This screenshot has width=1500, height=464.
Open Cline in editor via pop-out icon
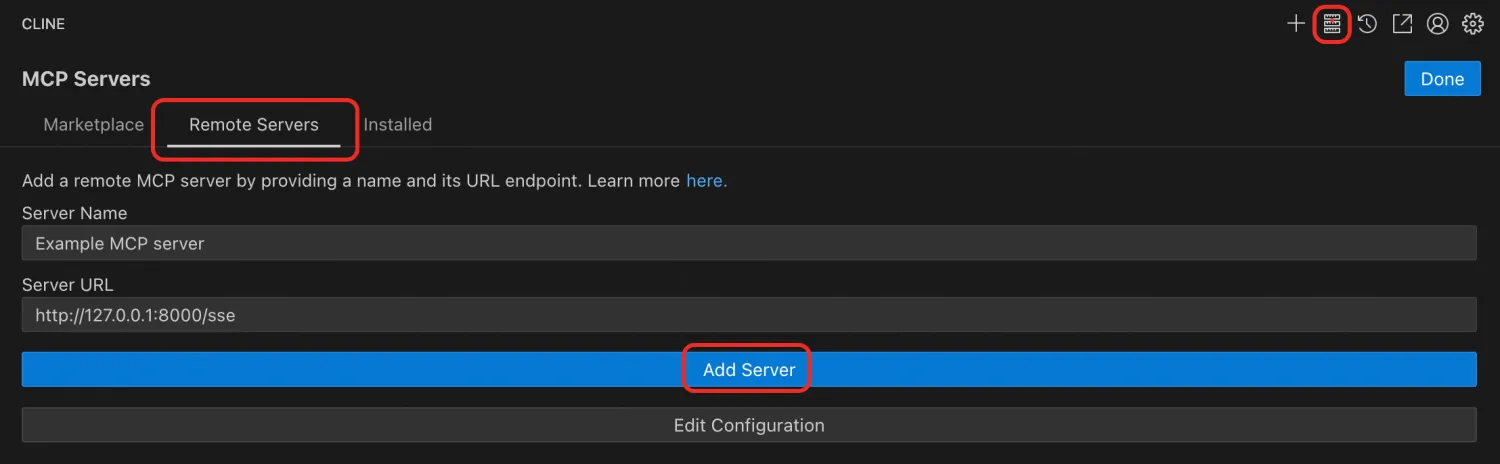click(x=1402, y=24)
